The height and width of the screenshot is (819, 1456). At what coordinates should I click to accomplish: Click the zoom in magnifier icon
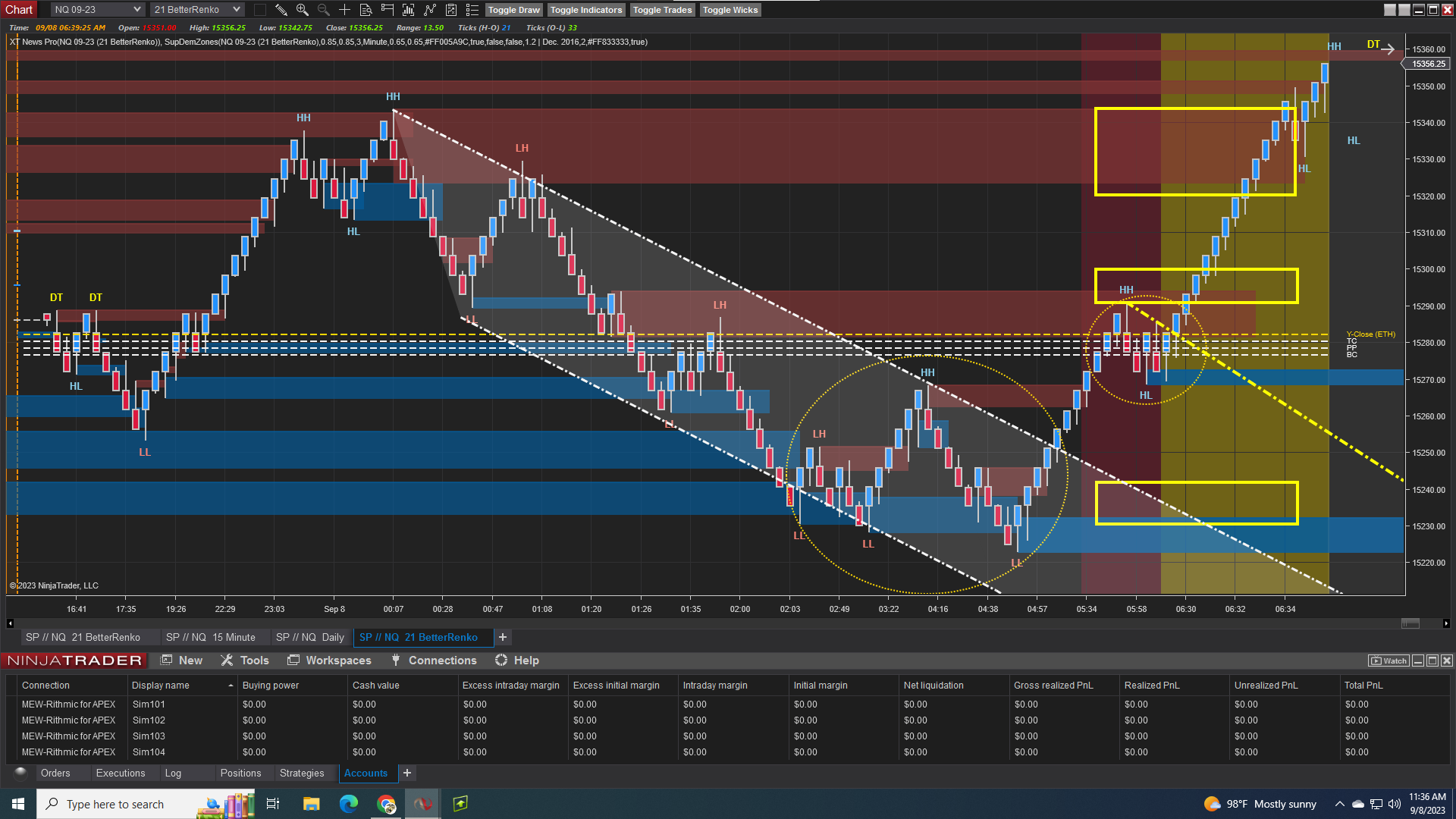coord(302,10)
